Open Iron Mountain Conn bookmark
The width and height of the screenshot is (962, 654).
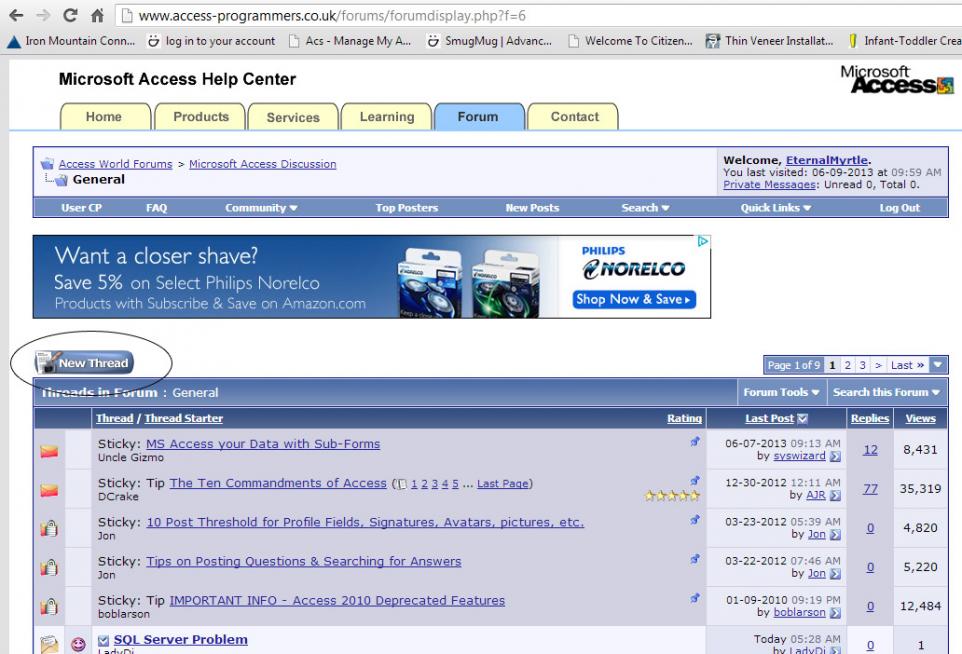[x=71, y=41]
